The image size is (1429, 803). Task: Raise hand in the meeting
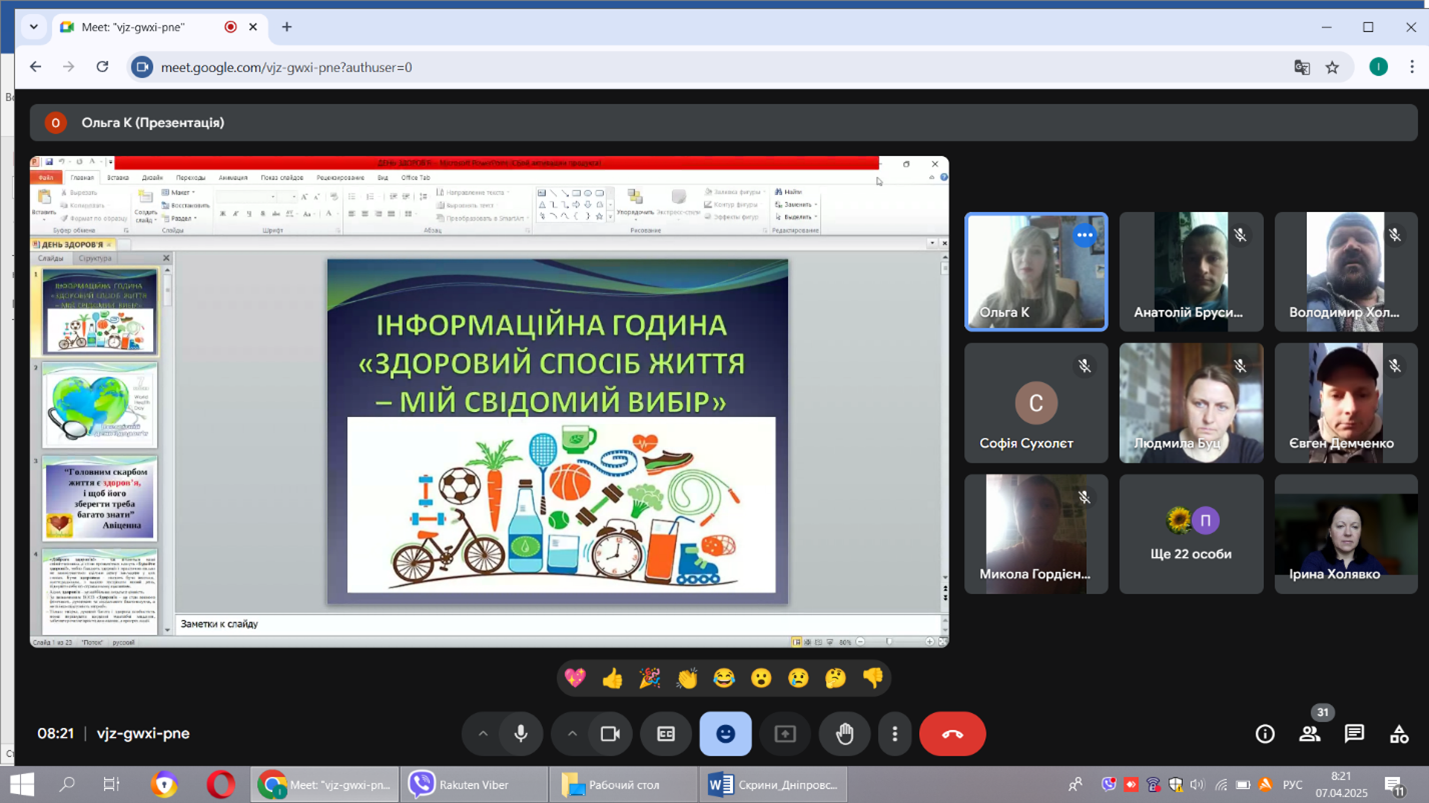click(x=845, y=734)
